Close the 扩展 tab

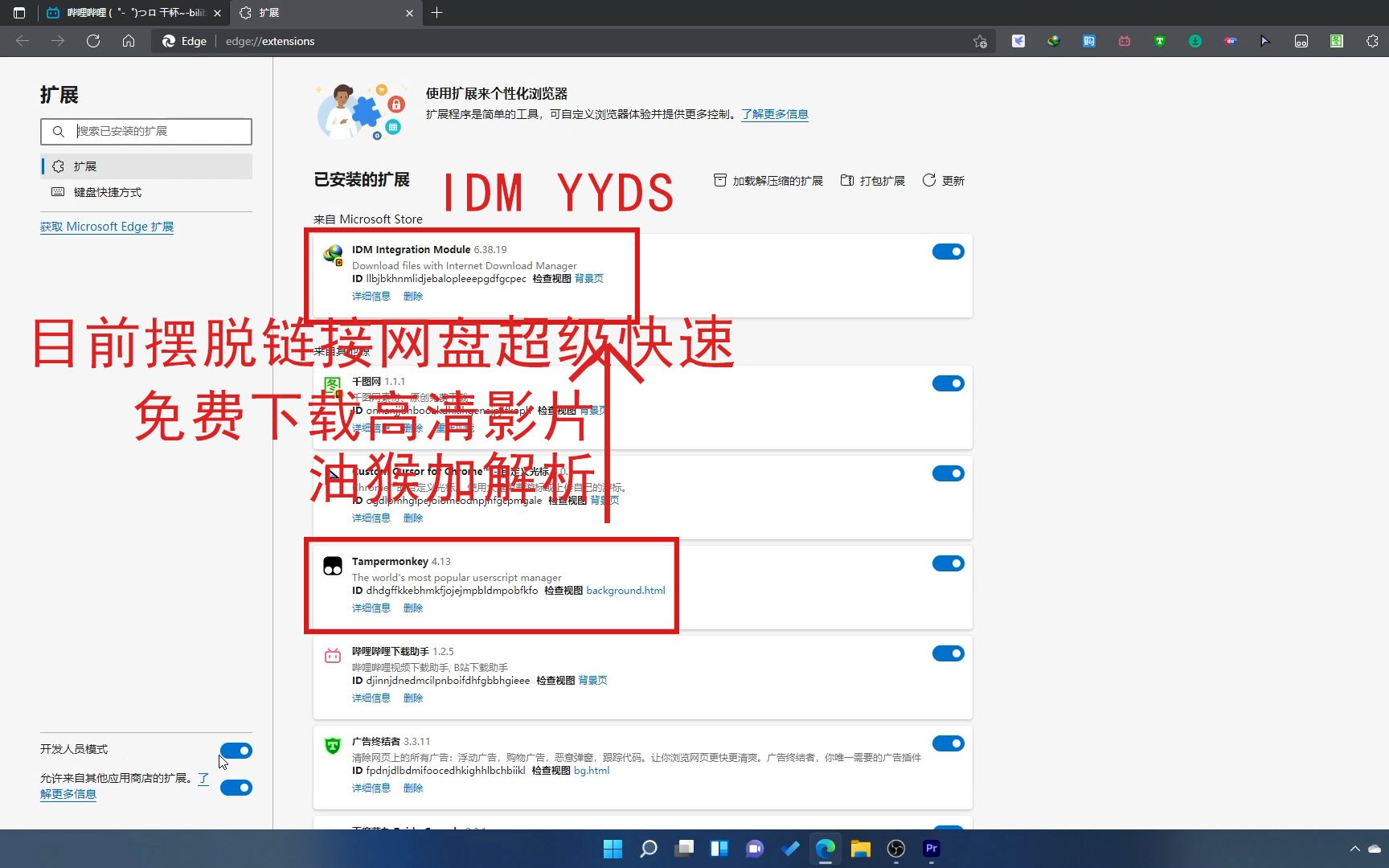[x=409, y=13]
